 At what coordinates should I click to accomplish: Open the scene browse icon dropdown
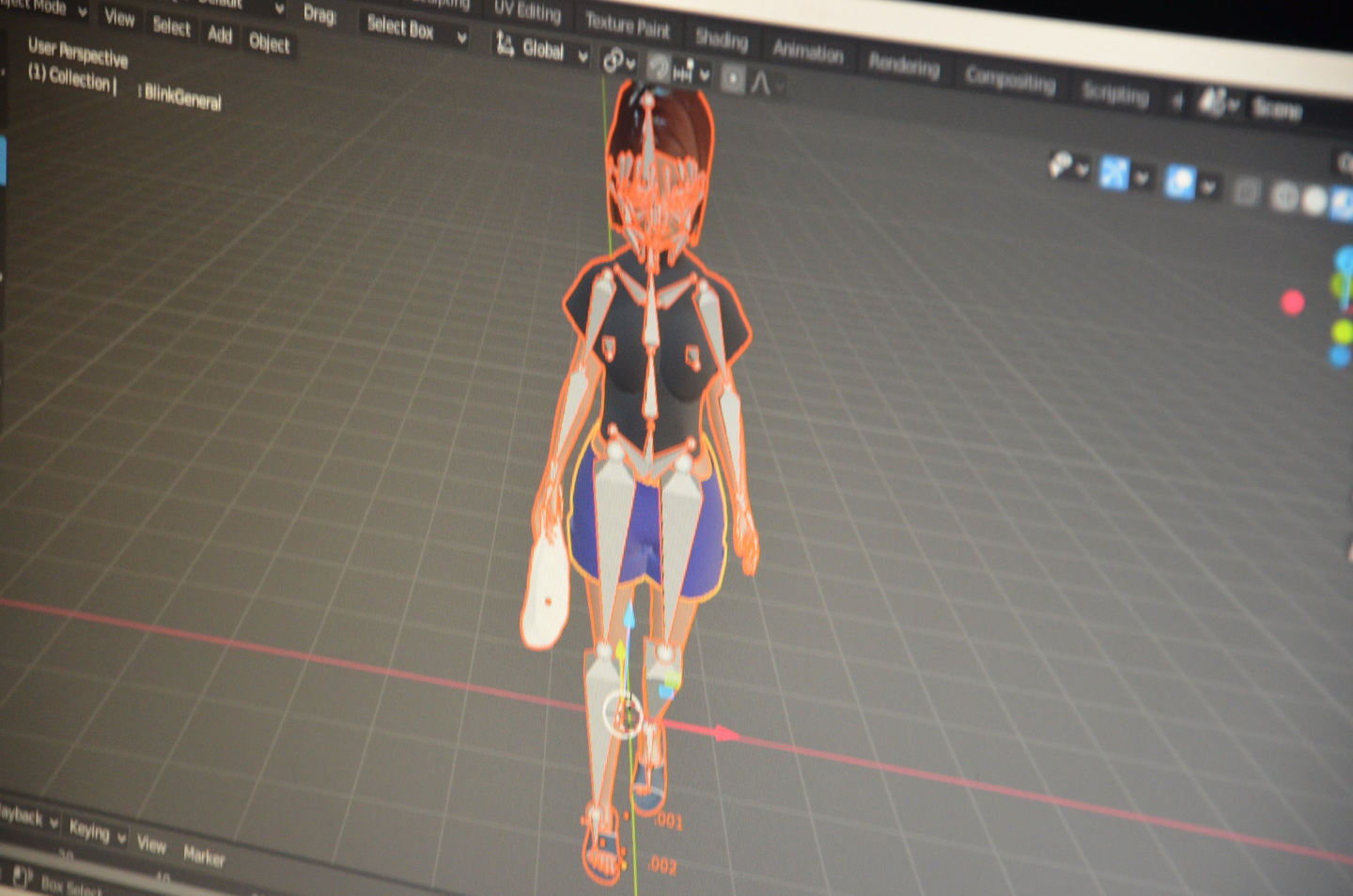pos(1218,103)
